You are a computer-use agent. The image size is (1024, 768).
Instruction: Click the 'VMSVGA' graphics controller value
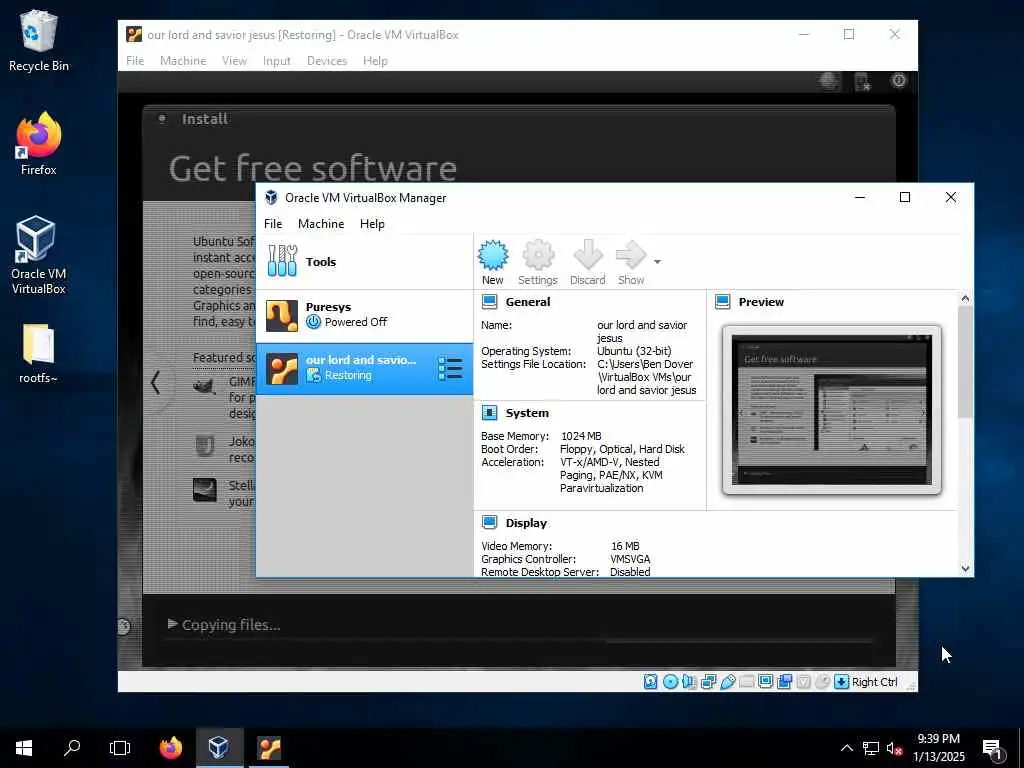[630, 559]
